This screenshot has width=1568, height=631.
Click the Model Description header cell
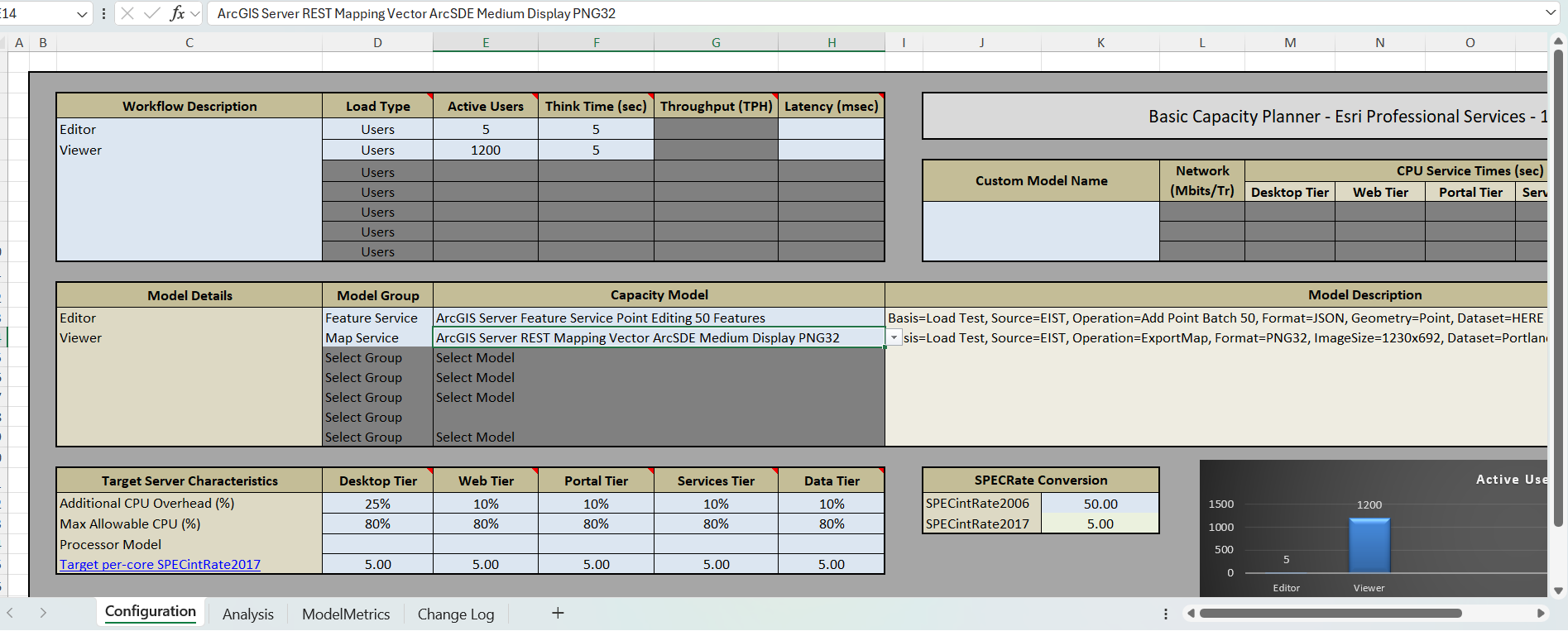click(1216, 294)
